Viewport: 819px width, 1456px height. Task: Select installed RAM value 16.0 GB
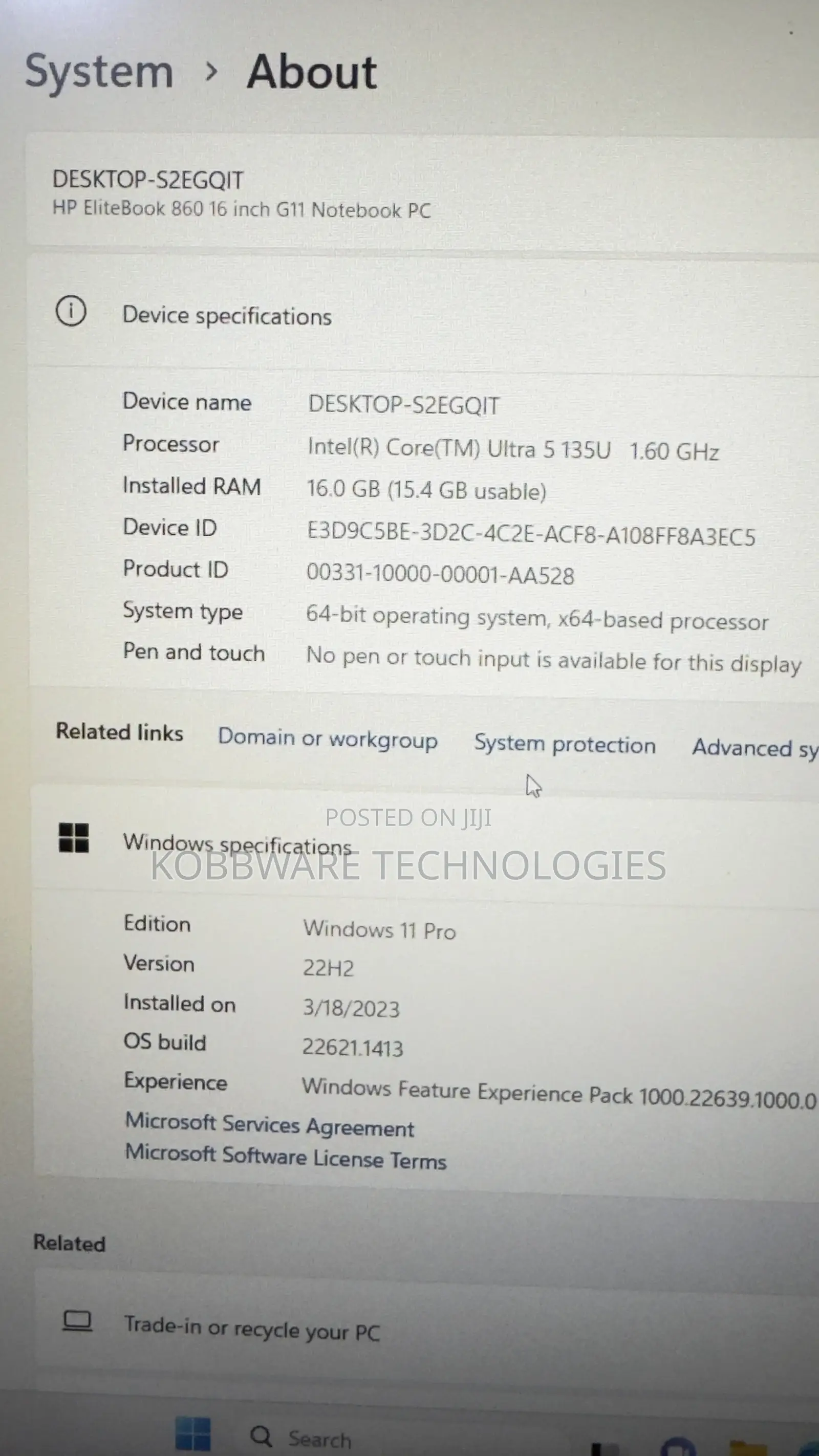click(426, 490)
